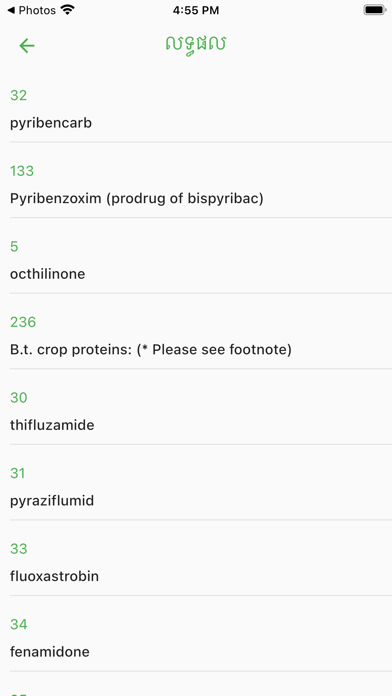Viewport: 392px width, 696px height.
Task: Select the thifluzamide row
Action: [x=196, y=411]
